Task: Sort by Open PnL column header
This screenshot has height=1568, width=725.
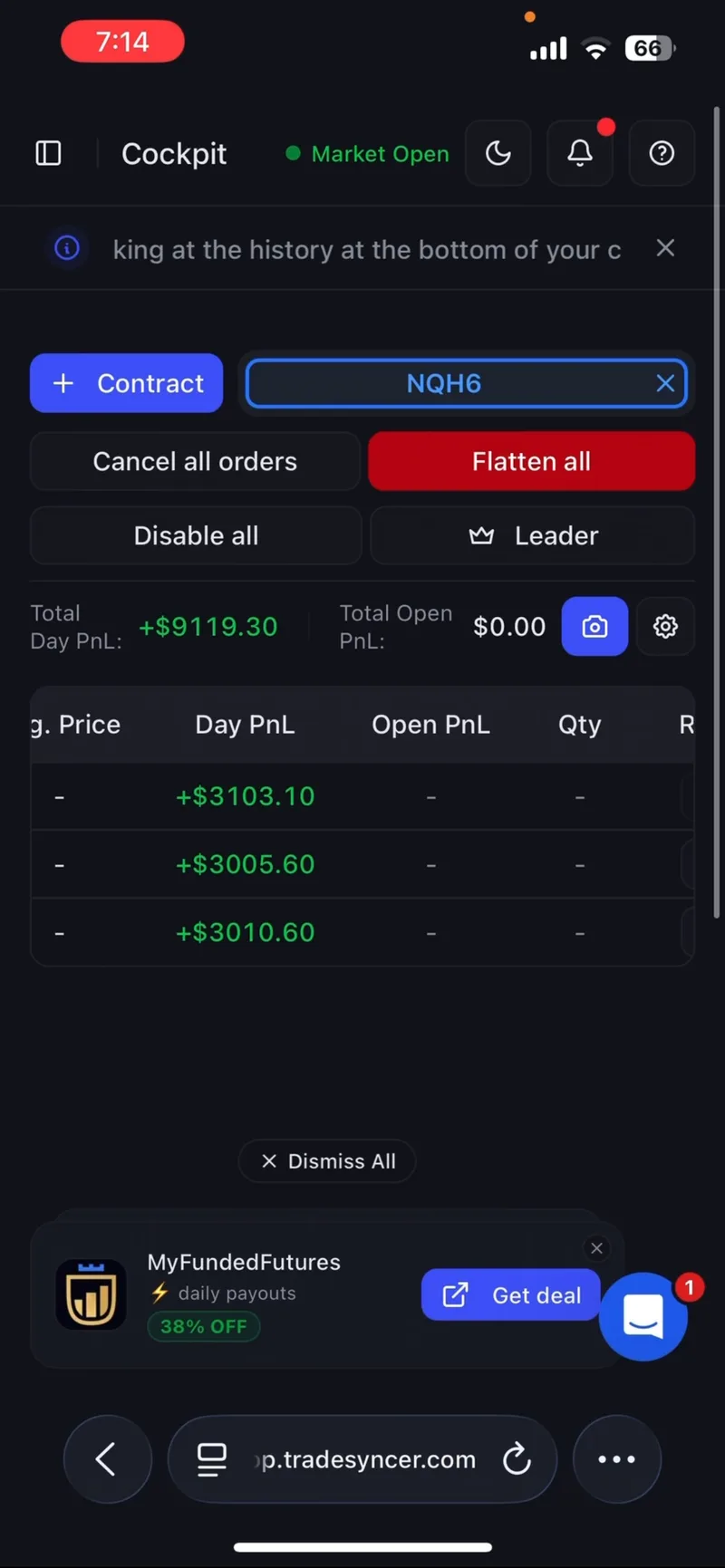Action: (430, 725)
